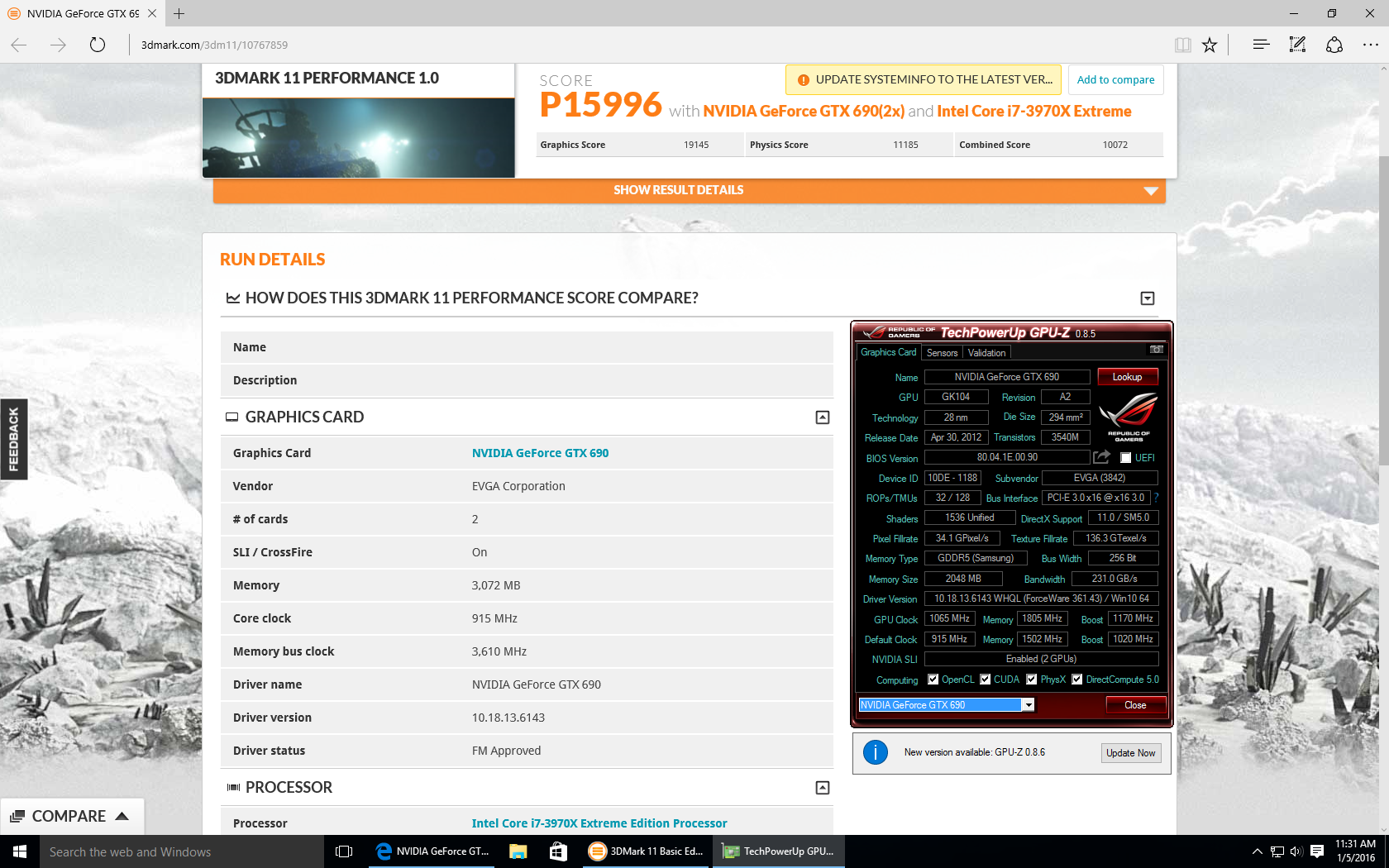Switch to the Validation tab
Image resolution: width=1389 pixels, height=868 pixels.
(986, 353)
